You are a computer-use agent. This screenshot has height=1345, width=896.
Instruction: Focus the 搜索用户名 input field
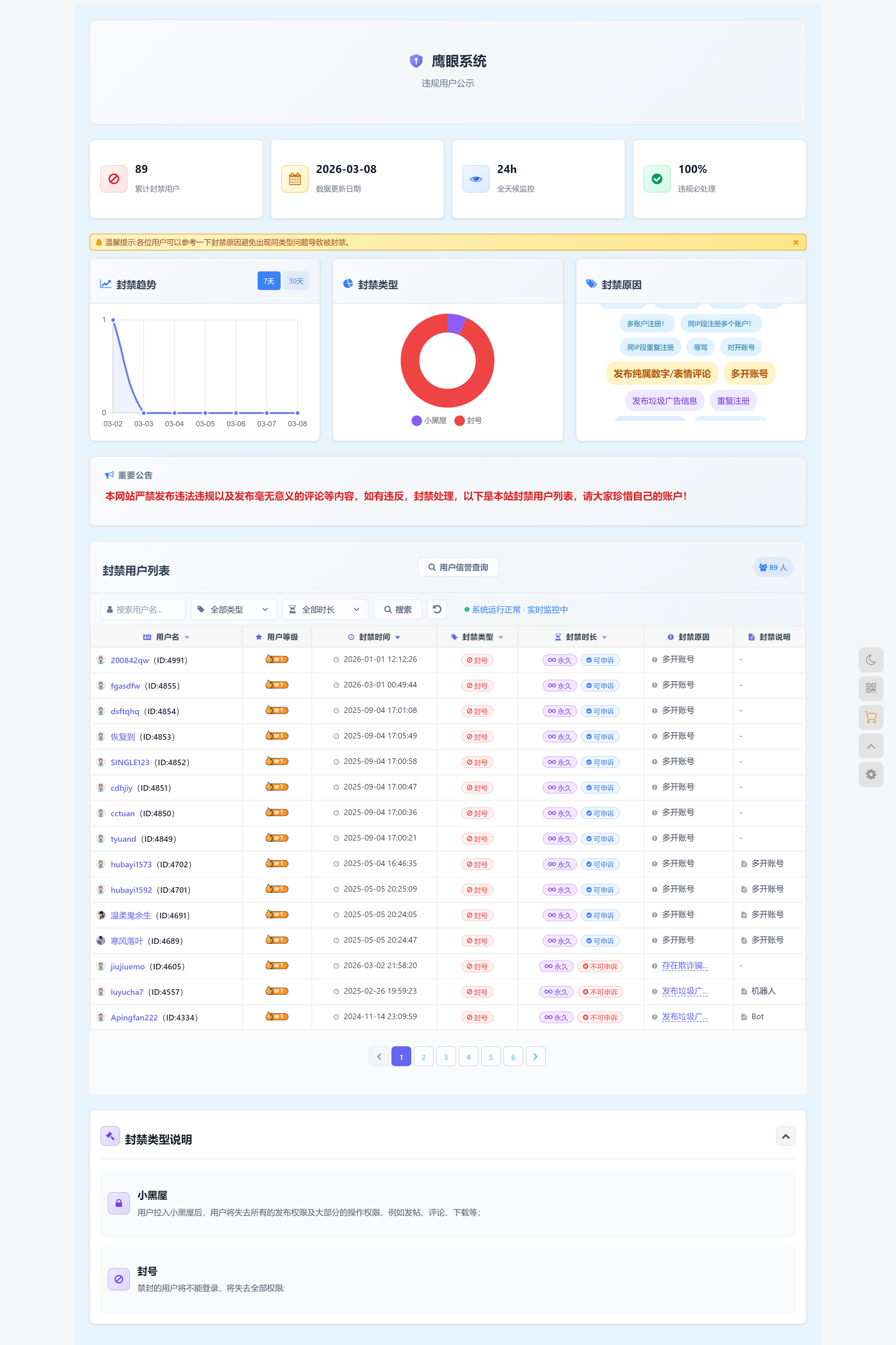pyautogui.click(x=143, y=609)
